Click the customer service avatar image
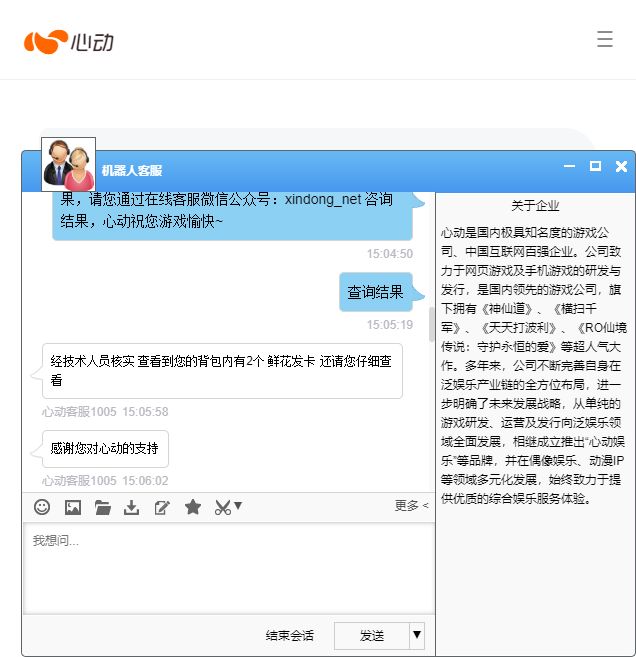636x657 pixels. [68, 164]
